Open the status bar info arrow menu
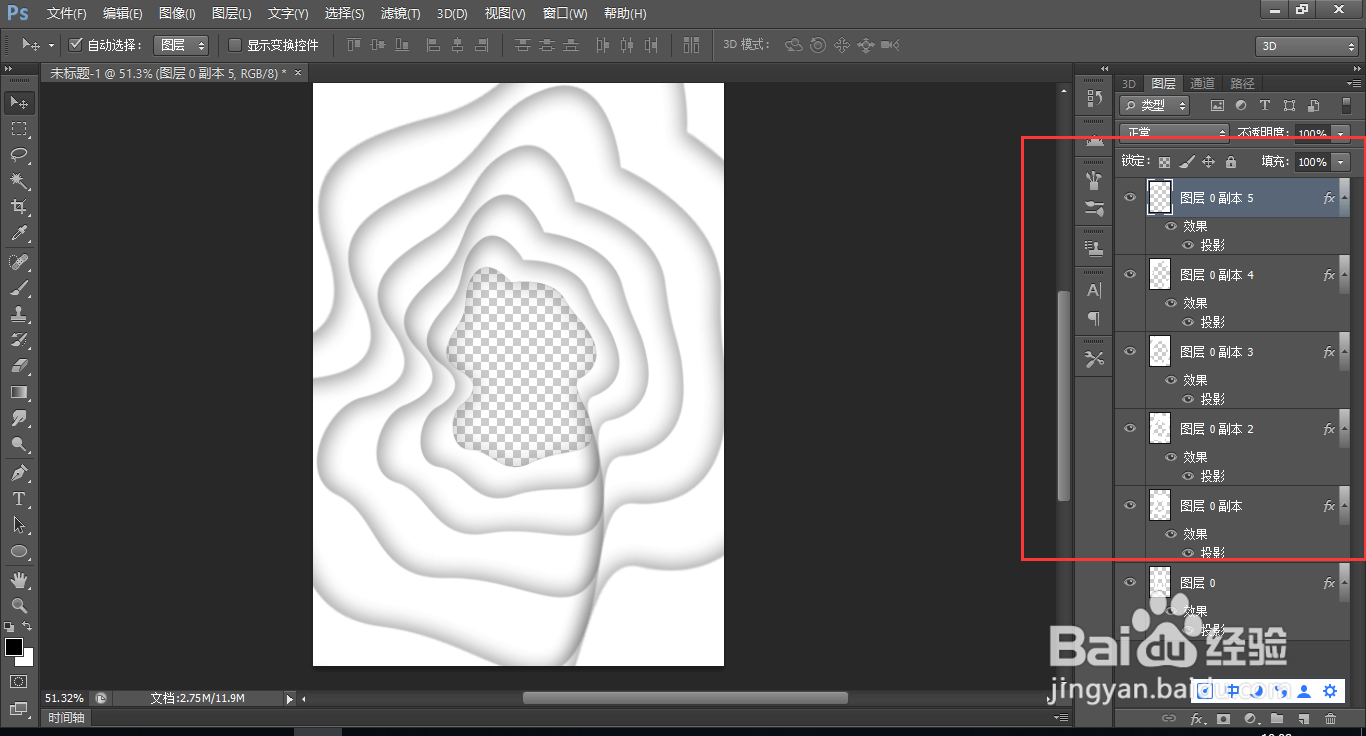This screenshot has width=1366, height=736. tap(290, 699)
